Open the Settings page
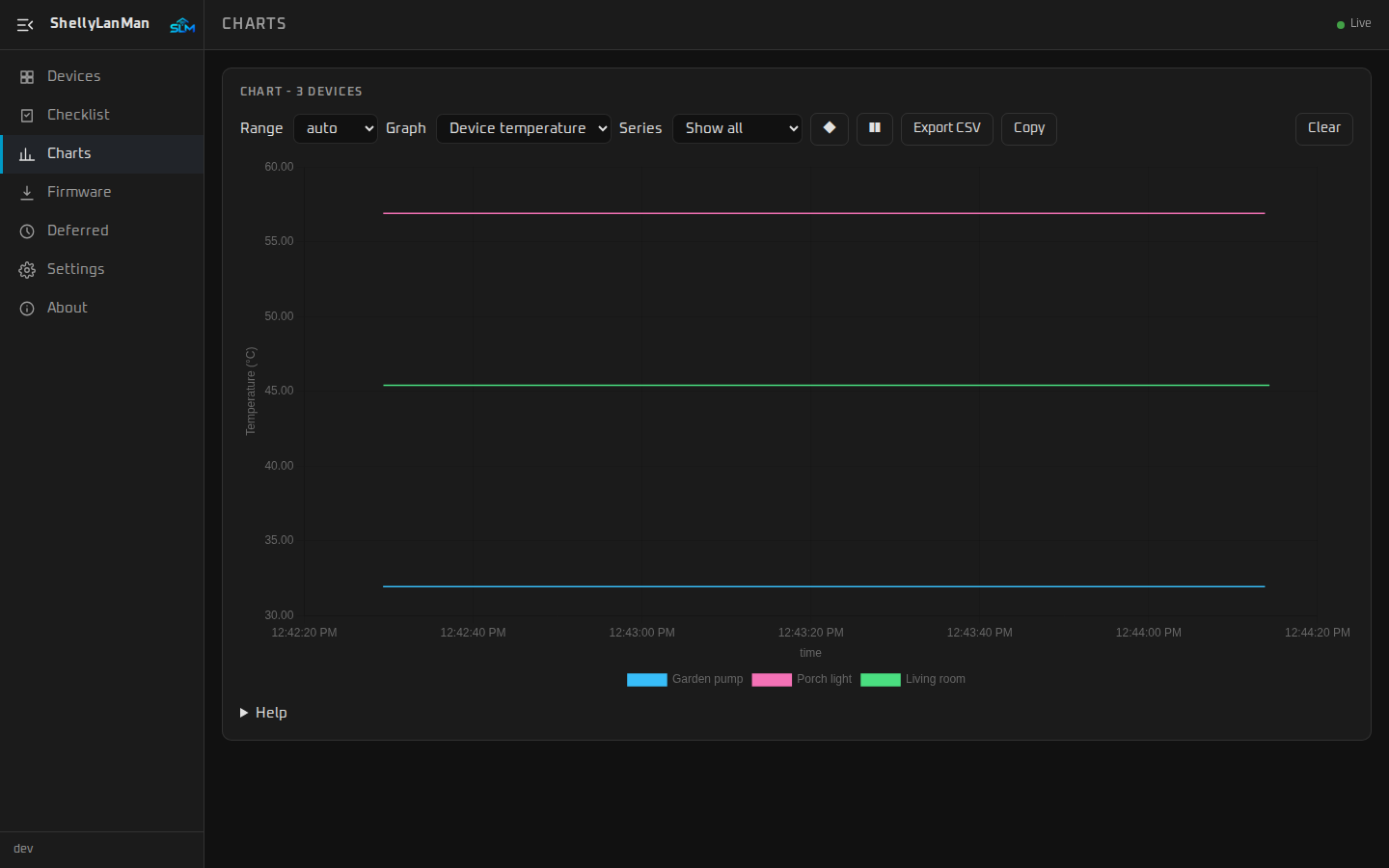Viewport: 1389px width, 868px height. (x=102, y=269)
